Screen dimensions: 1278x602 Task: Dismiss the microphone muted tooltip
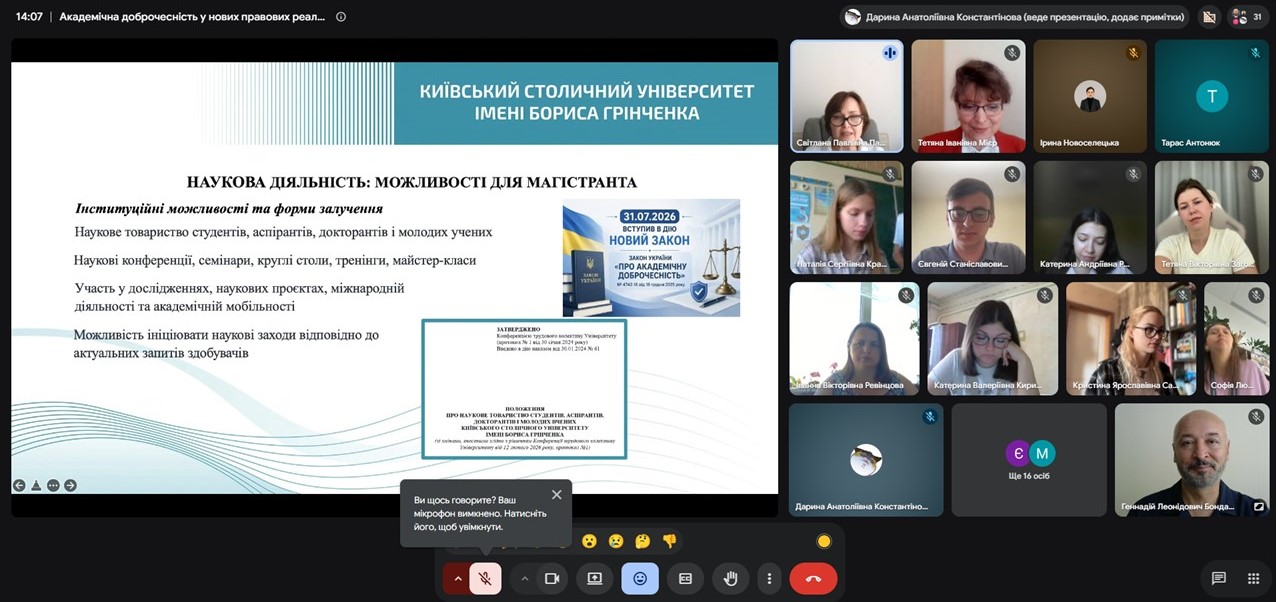point(556,494)
